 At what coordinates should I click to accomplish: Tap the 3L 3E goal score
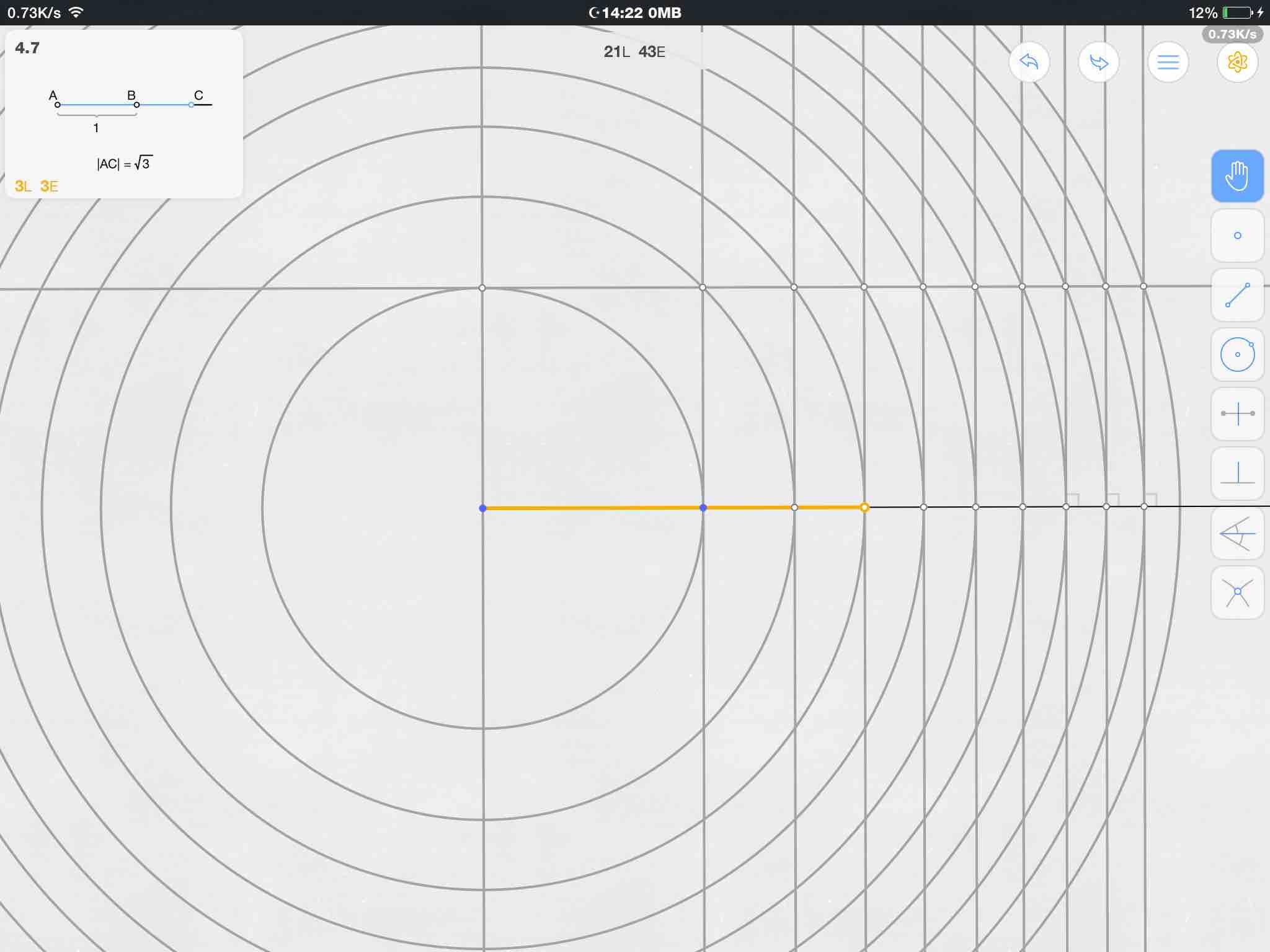point(37,186)
